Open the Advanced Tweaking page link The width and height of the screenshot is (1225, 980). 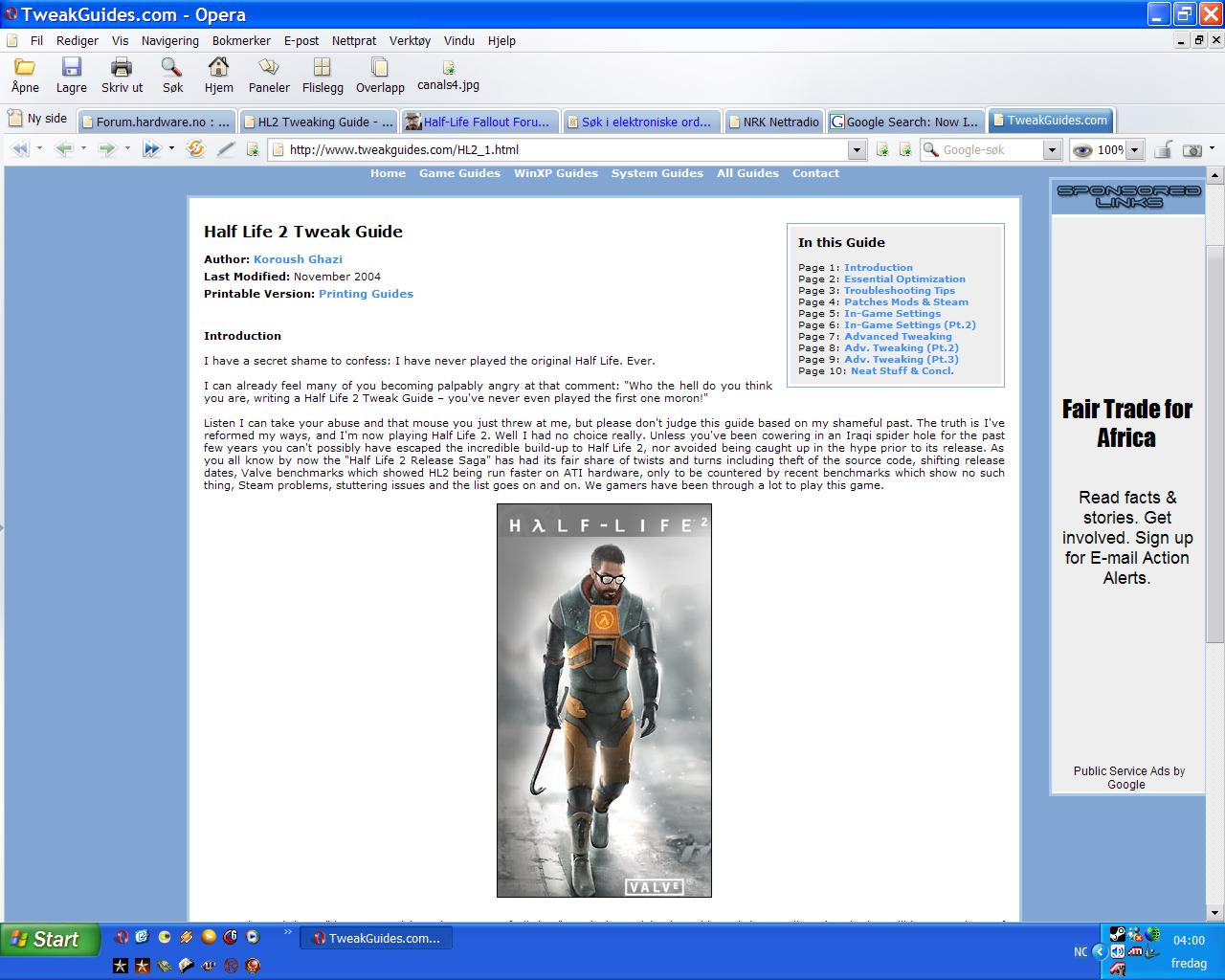point(898,337)
